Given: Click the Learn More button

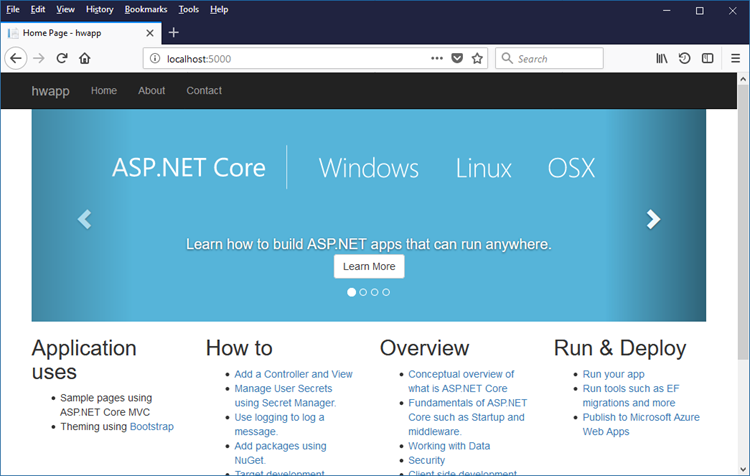Looking at the screenshot, I should point(369,266).
